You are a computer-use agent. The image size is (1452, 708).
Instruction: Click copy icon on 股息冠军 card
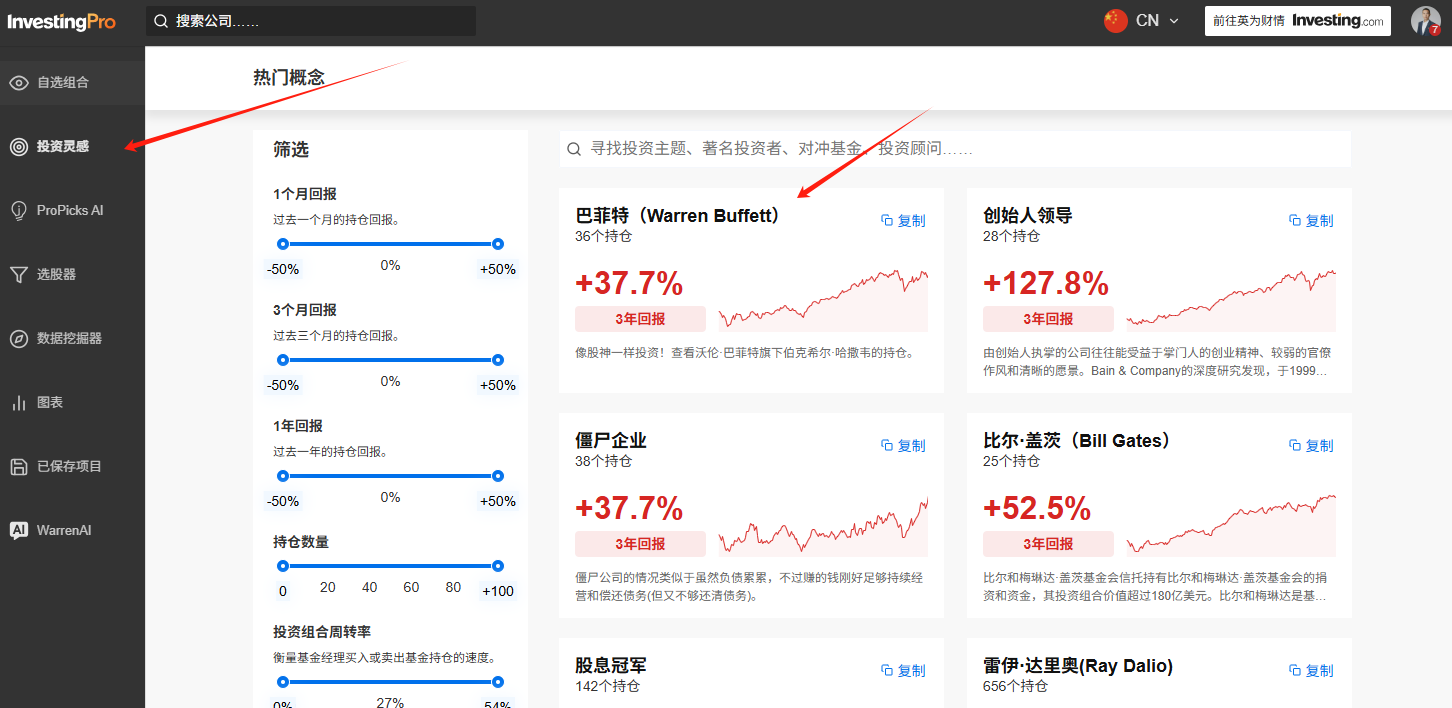tap(886, 671)
